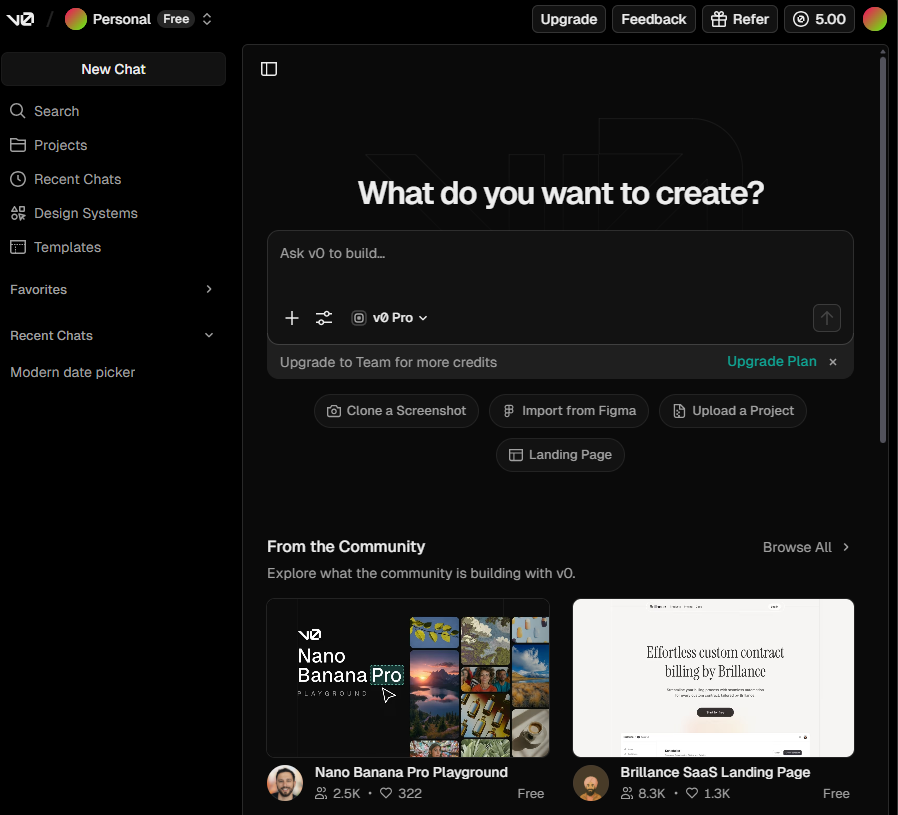Image resolution: width=898 pixels, height=815 pixels.
Task: Open the Nano Banana Pro Playground thumbnail
Action: pyautogui.click(x=408, y=678)
